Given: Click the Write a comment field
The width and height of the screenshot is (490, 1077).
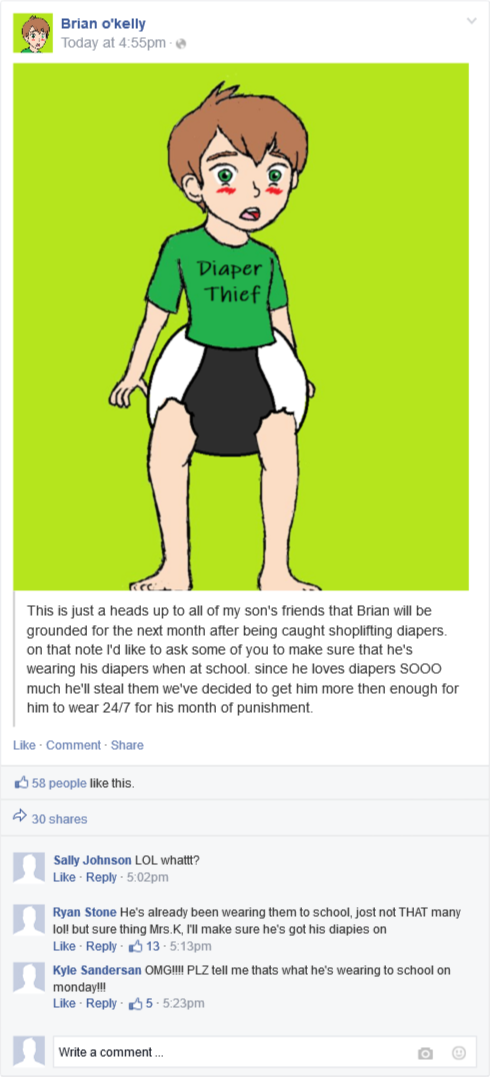Looking at the screenshot, I should click(265, 1052).
